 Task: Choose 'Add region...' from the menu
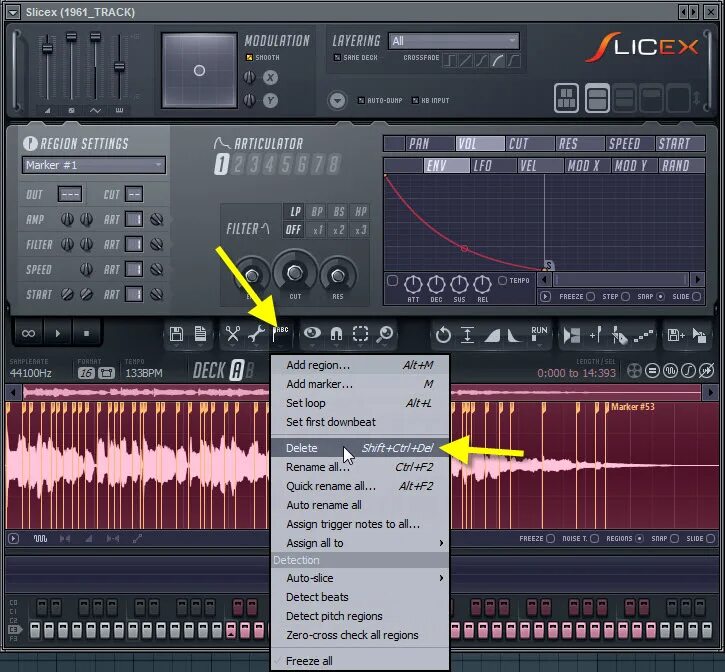coord(360,365)
